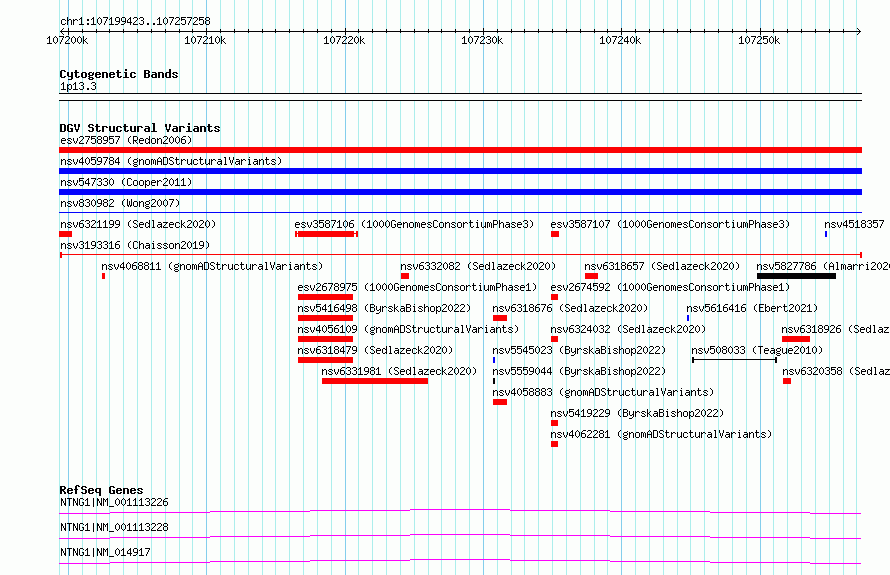Open the nsv830982 (Wong2007) variant
The height and width of the screenshot is (575, 890).
point(120,203)
